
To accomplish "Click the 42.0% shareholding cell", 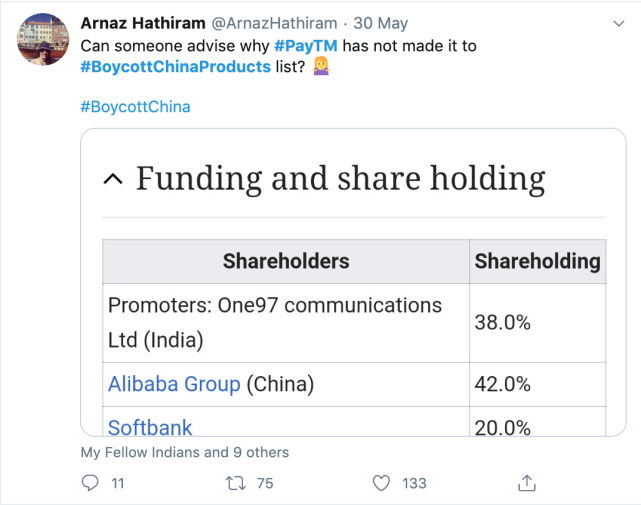I will (x=502, y=384).
